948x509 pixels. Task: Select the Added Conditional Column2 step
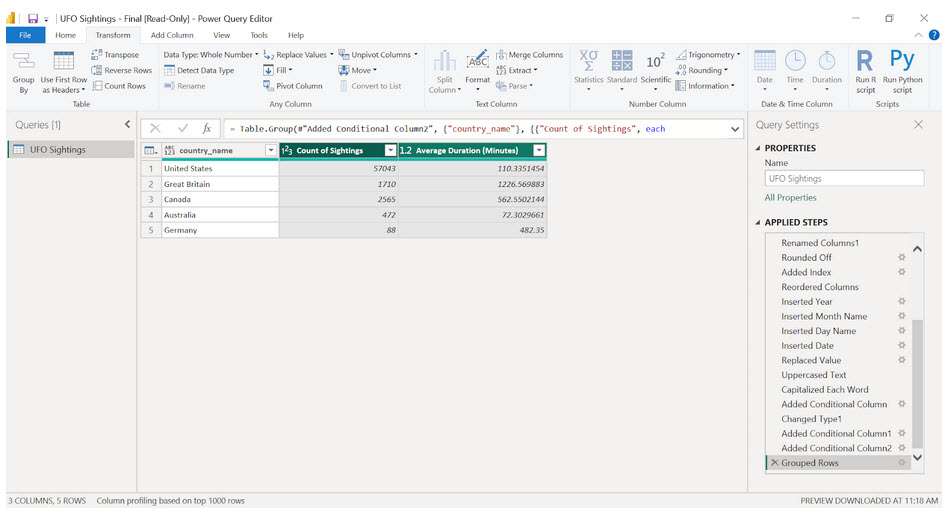pos(836,448)
